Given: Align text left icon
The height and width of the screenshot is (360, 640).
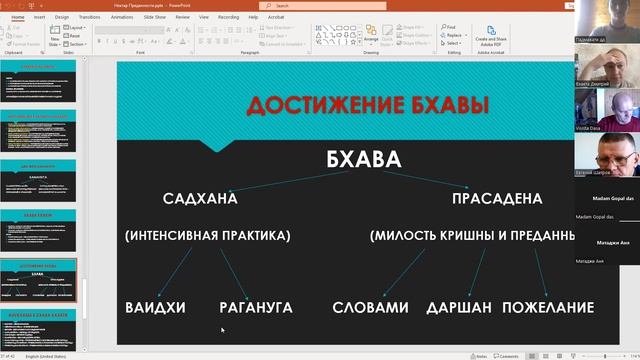Looking at the screenshot, I should pos(201,41).
